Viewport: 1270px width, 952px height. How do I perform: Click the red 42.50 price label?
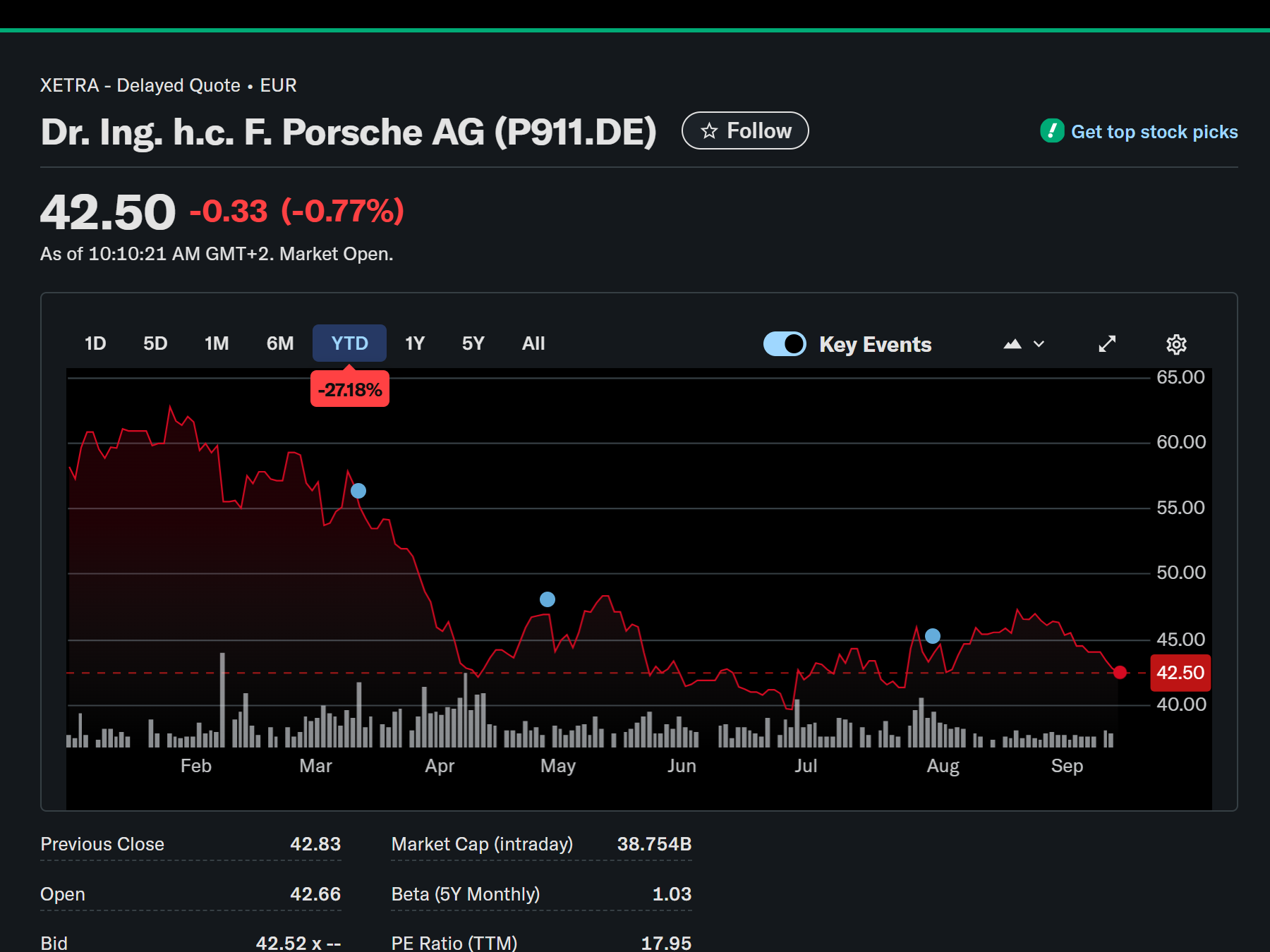1180,673
